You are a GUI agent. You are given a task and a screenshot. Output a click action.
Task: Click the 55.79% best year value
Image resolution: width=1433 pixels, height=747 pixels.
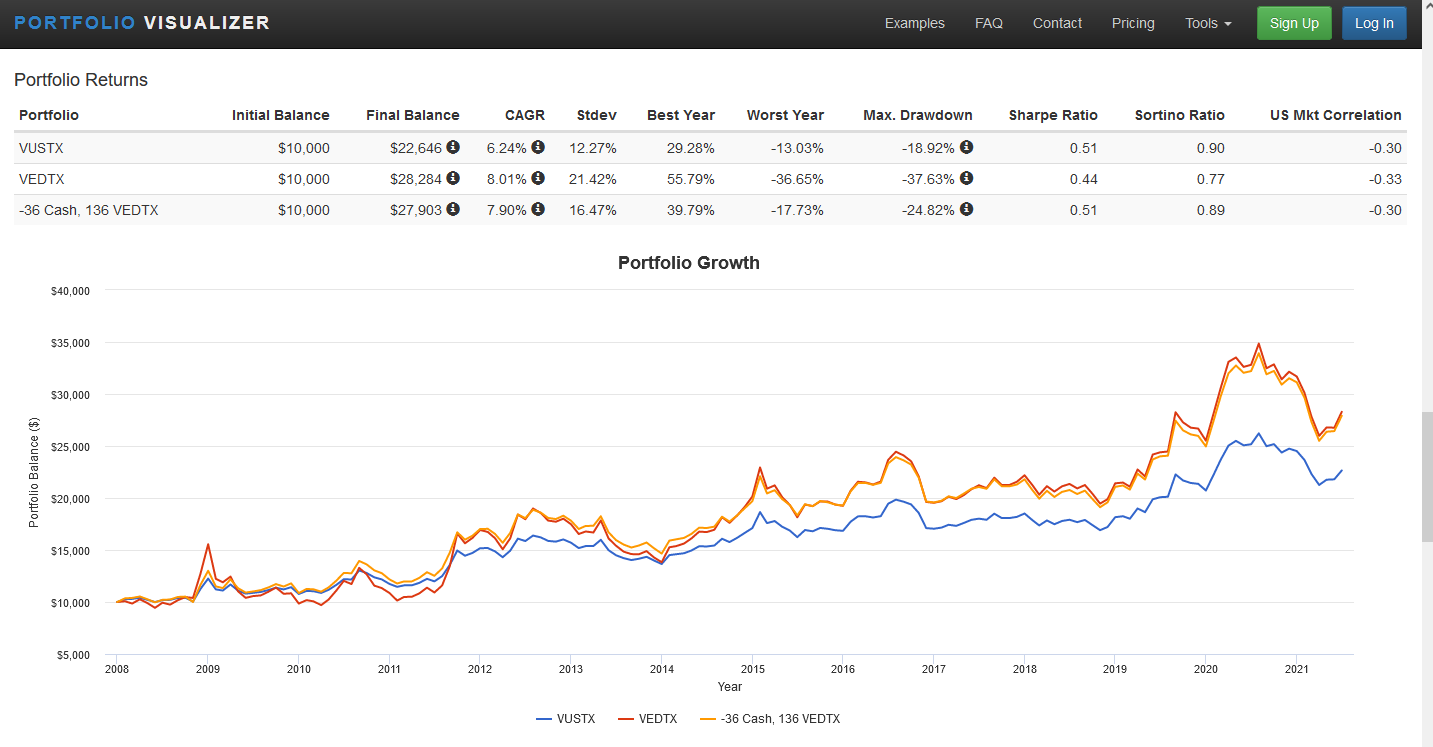693,179
